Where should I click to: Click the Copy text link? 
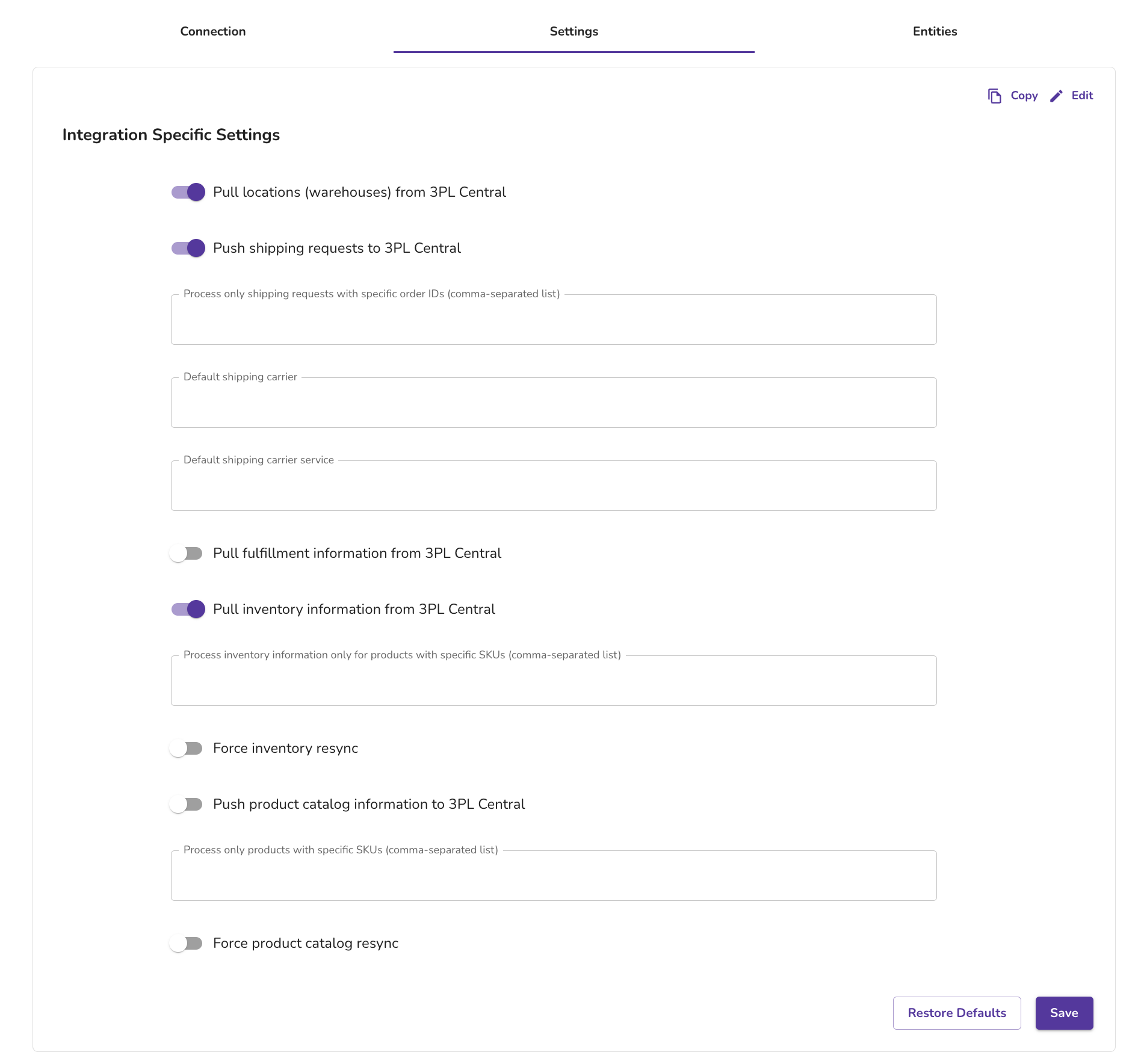[1024, 96]
